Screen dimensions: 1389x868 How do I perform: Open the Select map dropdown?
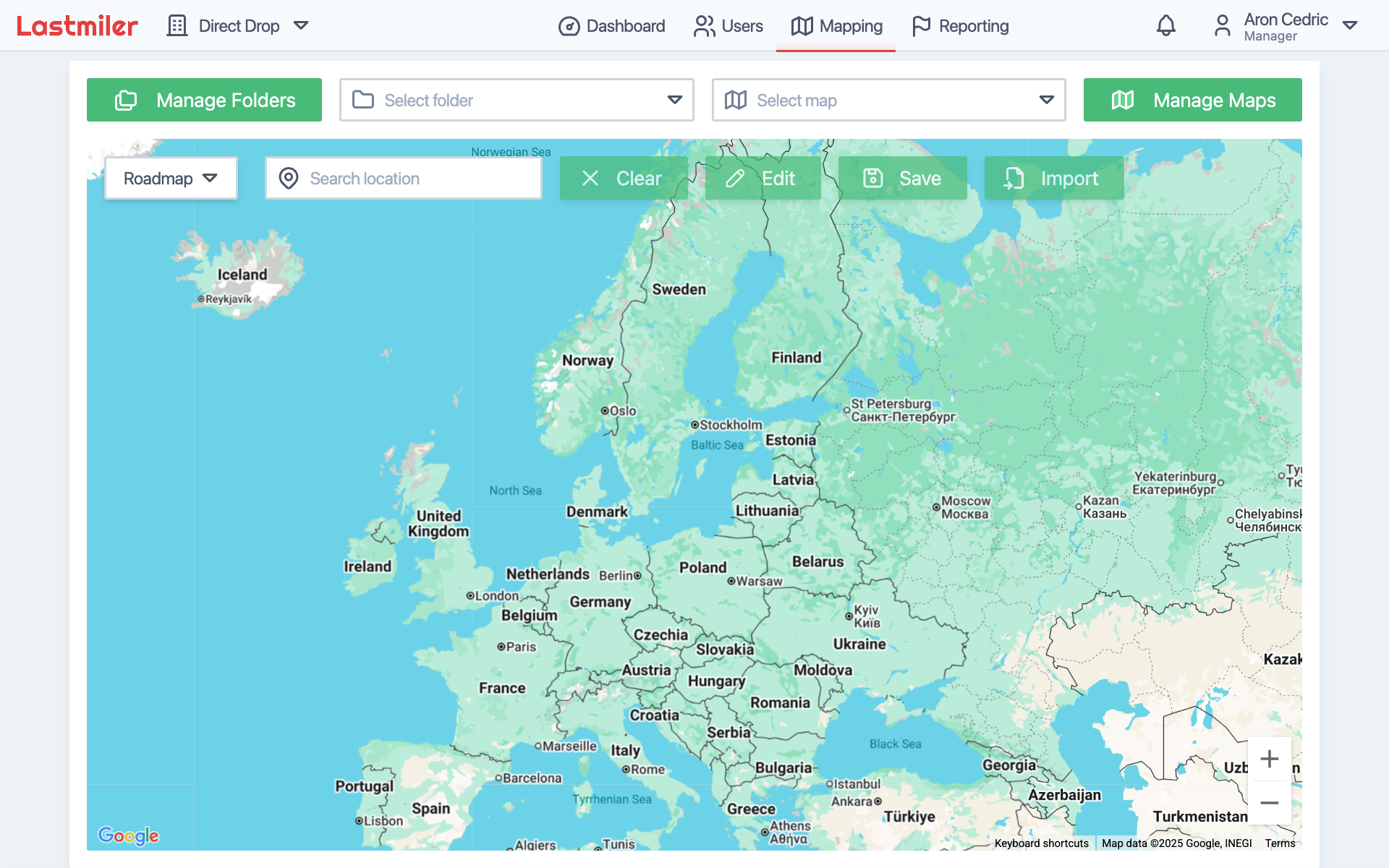coord(888,100)
